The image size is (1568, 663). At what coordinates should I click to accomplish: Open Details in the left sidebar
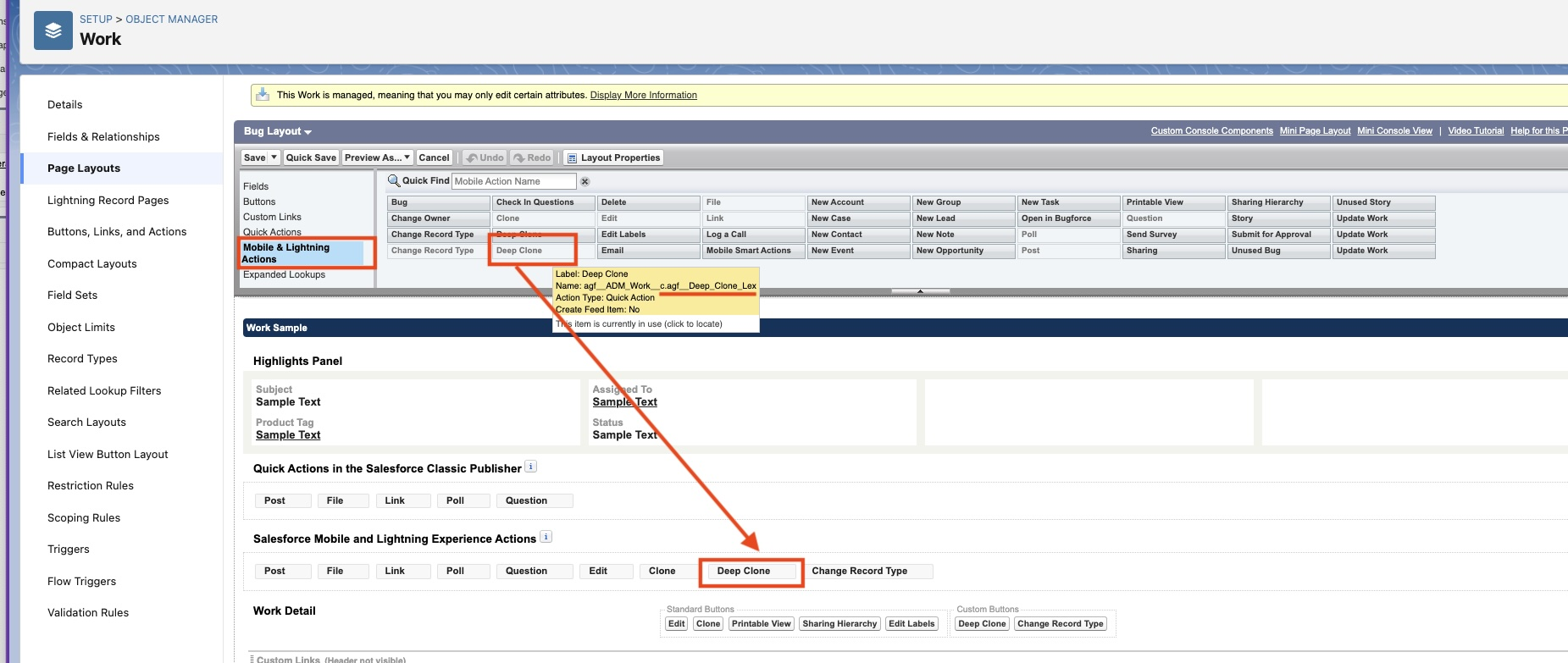coord(65,105)
